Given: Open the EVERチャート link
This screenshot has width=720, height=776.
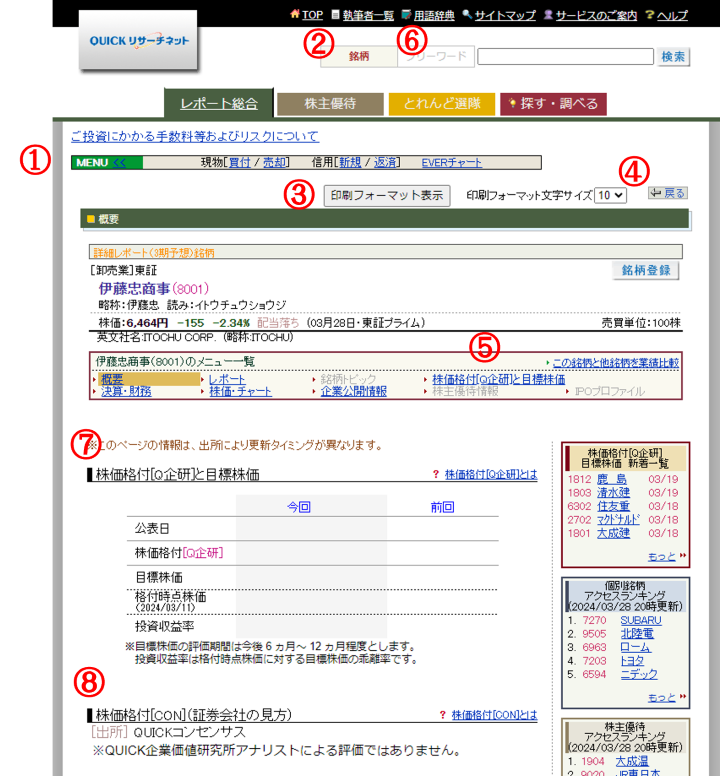Looking at the screenshot, I should (x=451, y=162).
